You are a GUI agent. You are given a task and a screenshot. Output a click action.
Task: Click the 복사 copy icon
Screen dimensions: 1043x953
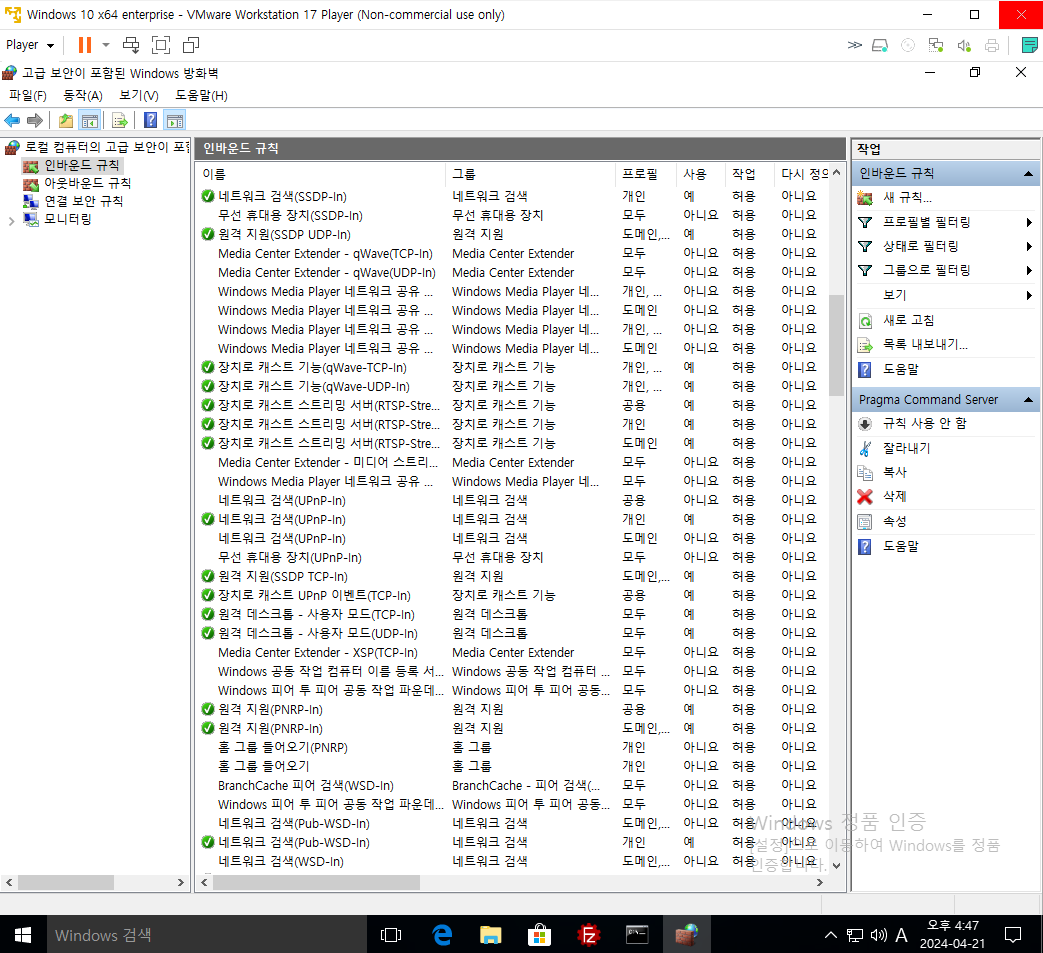865,472
